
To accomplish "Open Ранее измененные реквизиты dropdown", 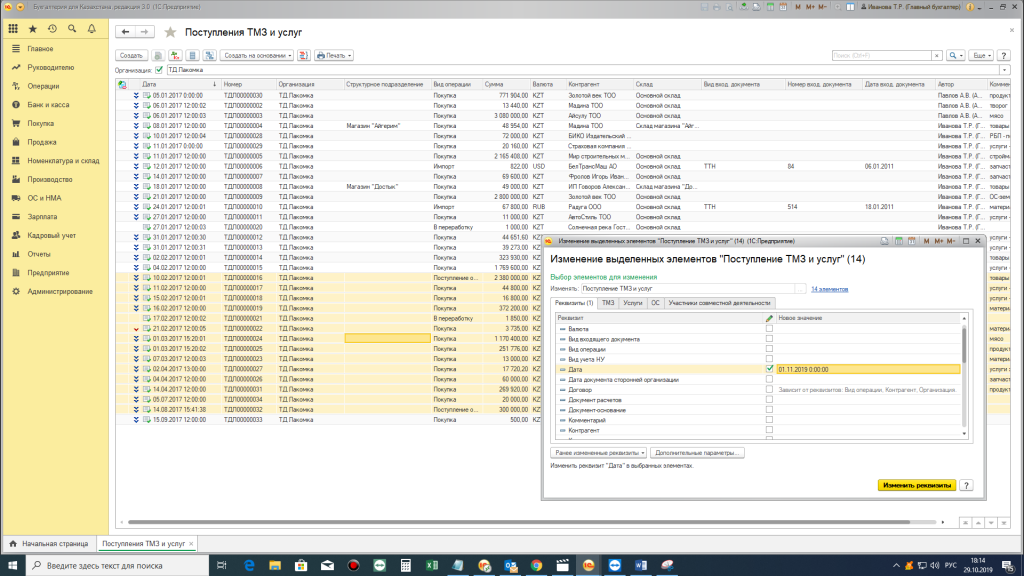I will coord(598,453).
